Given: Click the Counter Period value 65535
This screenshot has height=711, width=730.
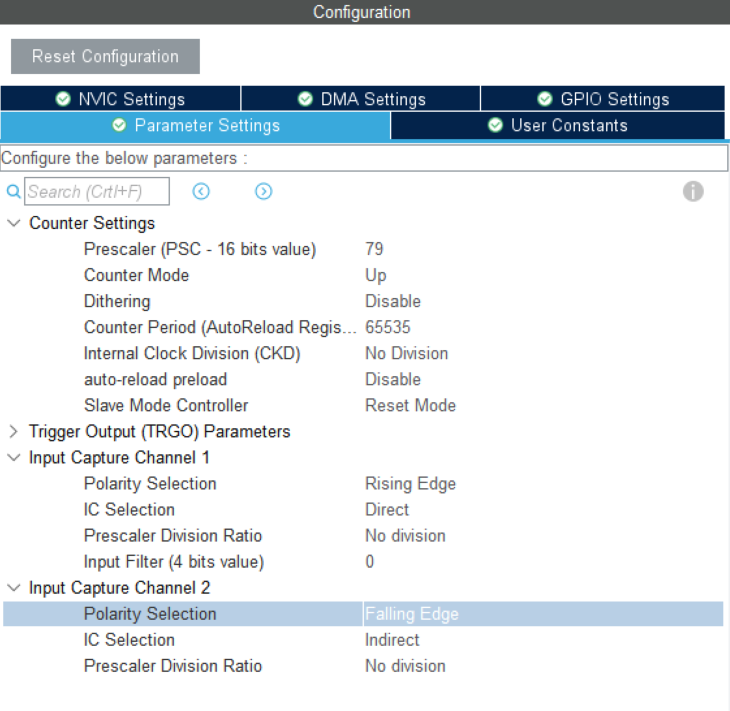Looking at the screenshot, I should pyautogui.click(x=388, y=327).
